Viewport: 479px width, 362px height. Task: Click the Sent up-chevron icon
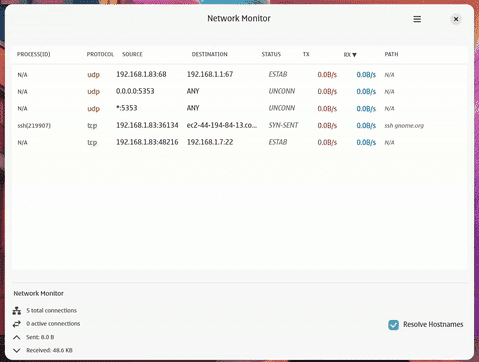(x=17, y=337)
